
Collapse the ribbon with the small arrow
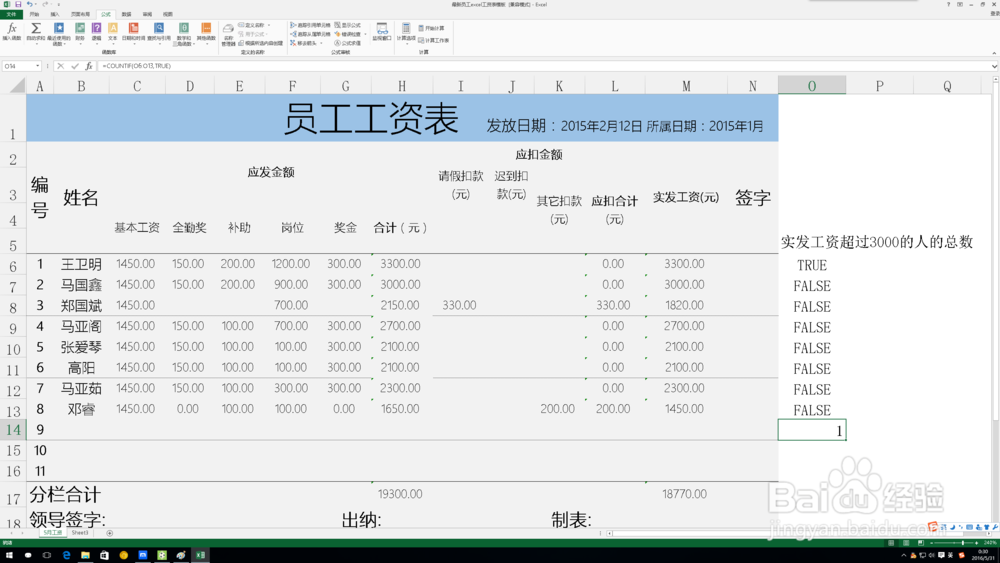(x=994, y=54)
